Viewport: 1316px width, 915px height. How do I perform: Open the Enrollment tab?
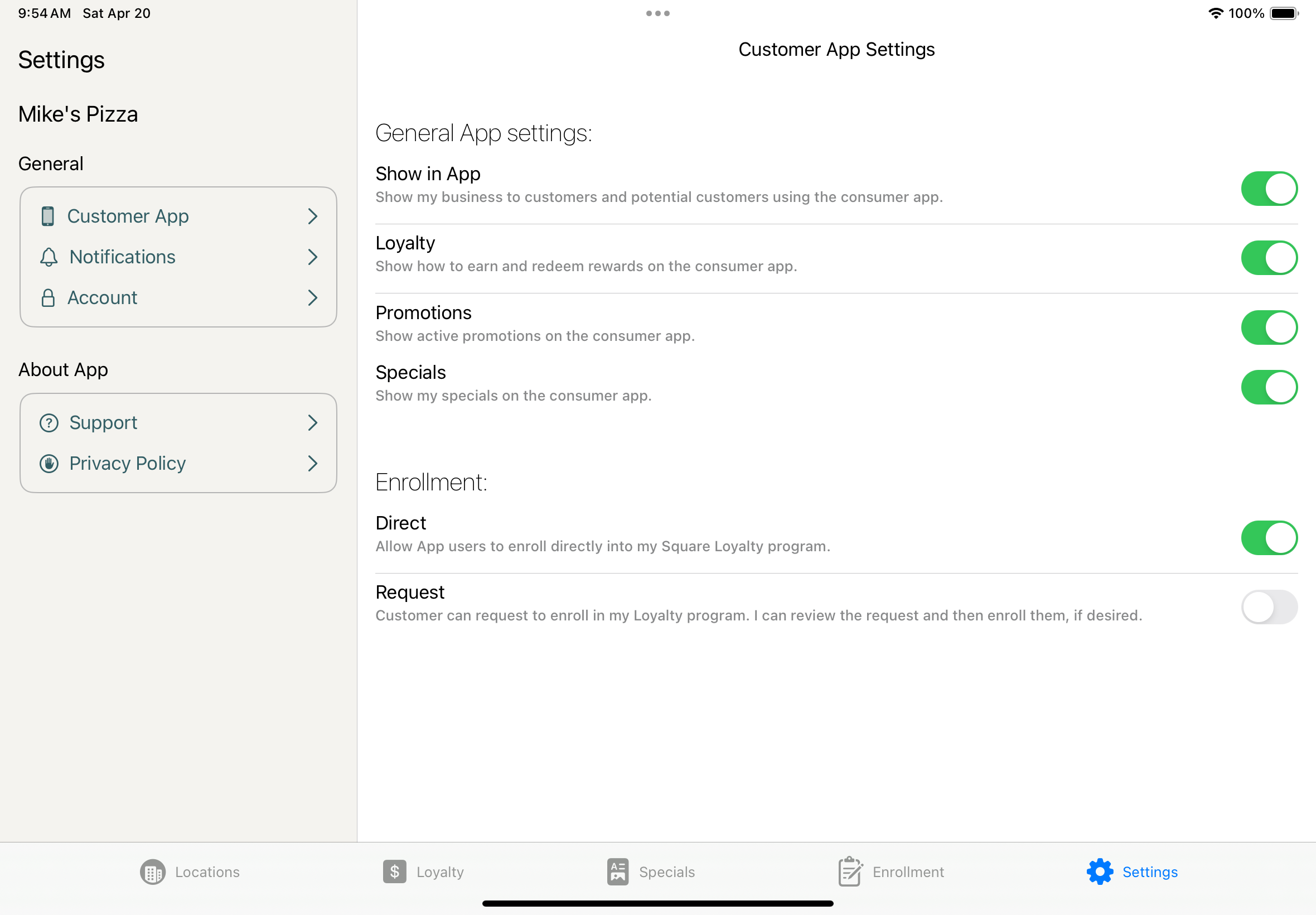pos(891,871)
